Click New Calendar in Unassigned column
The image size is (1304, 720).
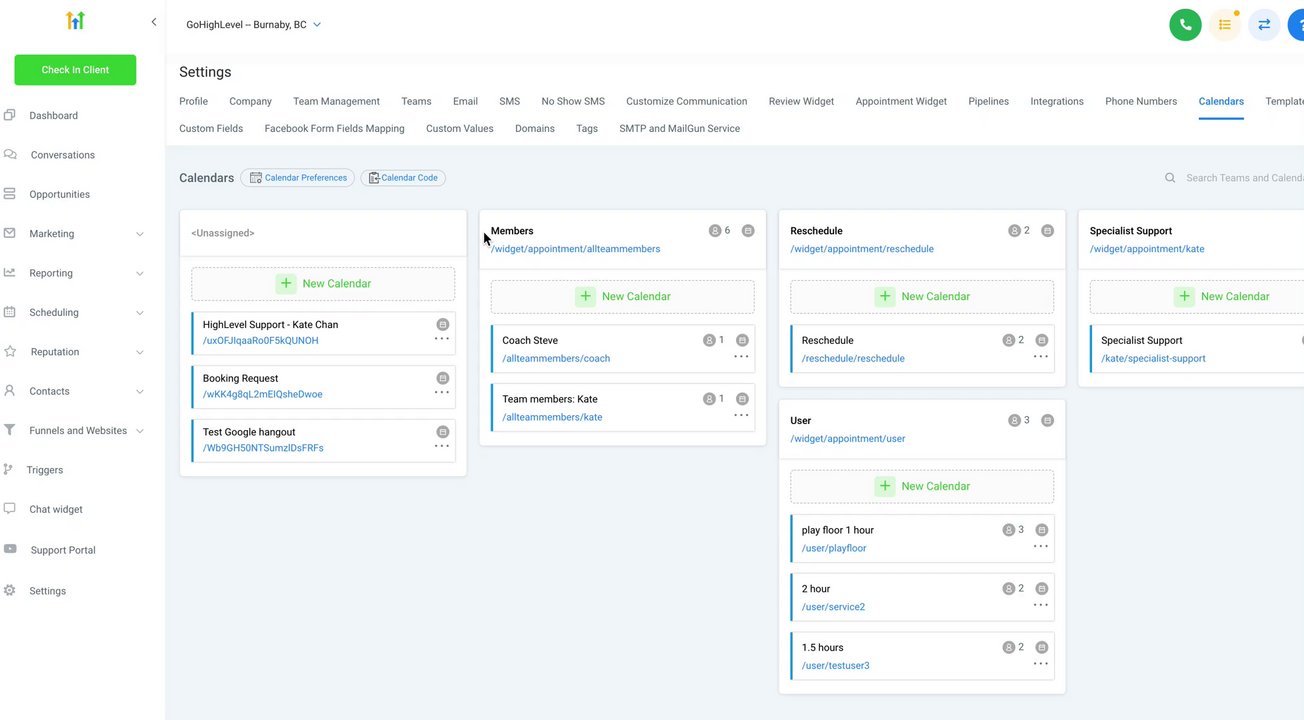tap(323, 284)
